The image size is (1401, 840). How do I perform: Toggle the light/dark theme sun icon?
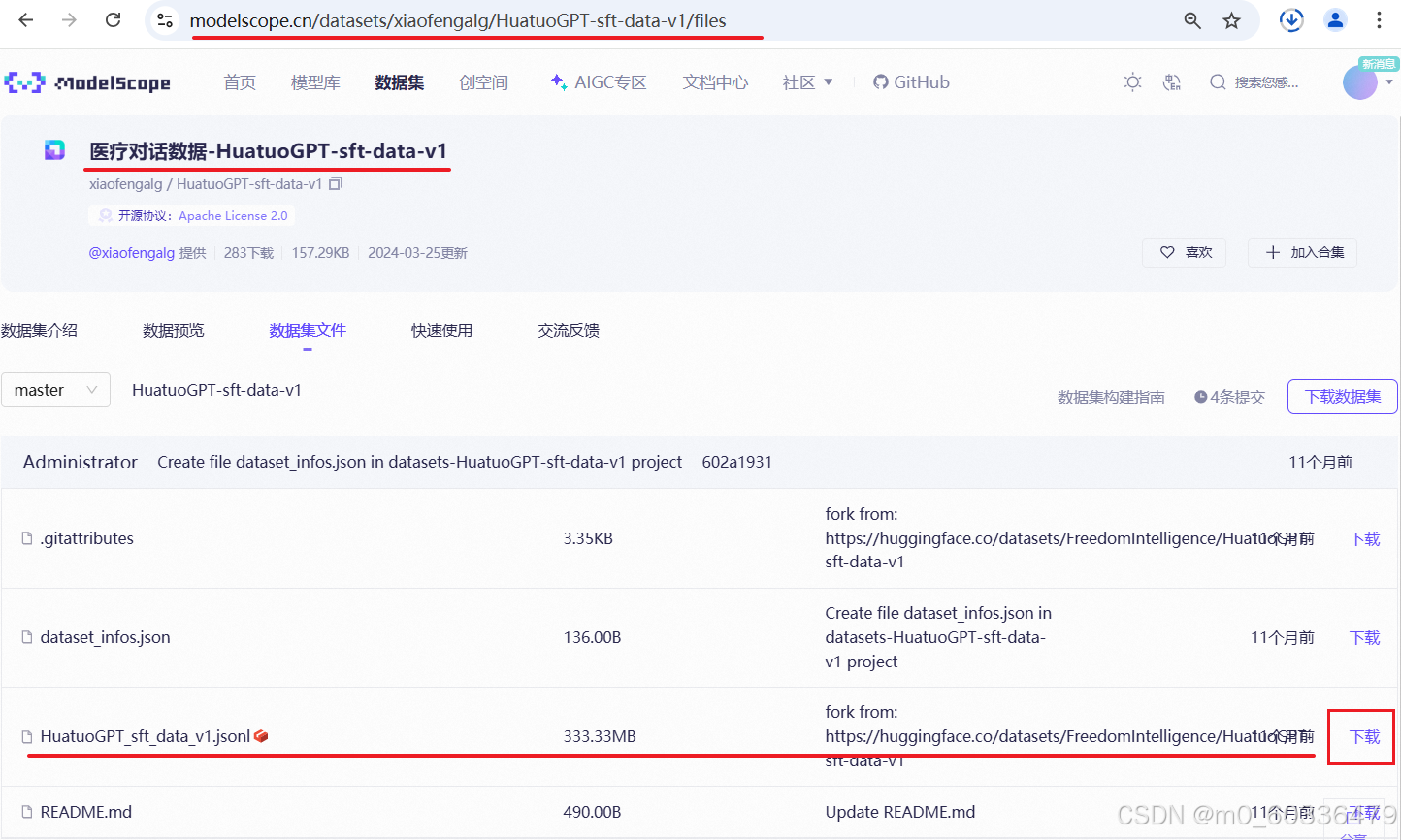pyautogui.click(x=1132, y=82)
